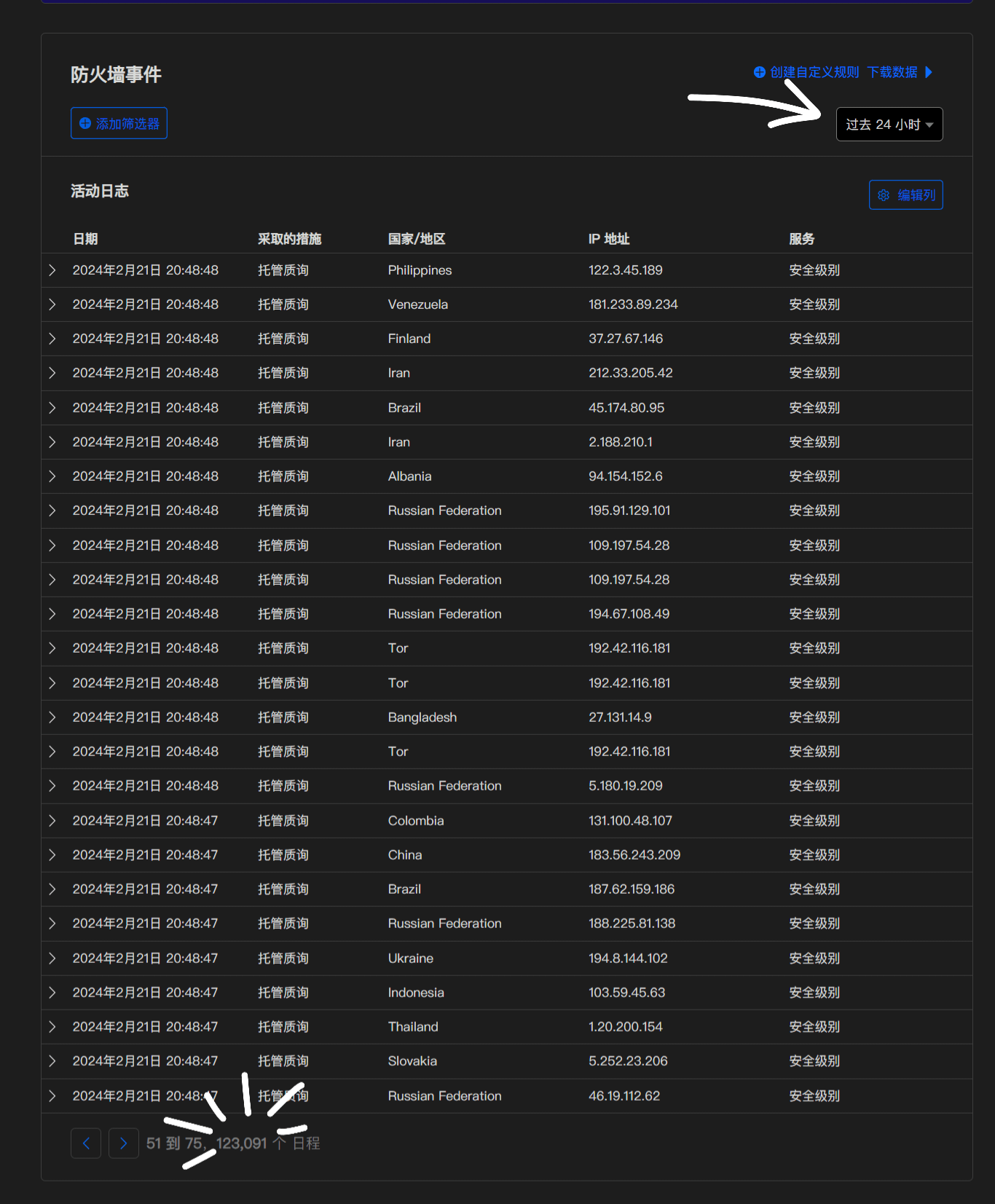Open the 过去 24 小时 time range dropdown
Viewport: 995px width, 1204px height.
(x=889, y=125)
